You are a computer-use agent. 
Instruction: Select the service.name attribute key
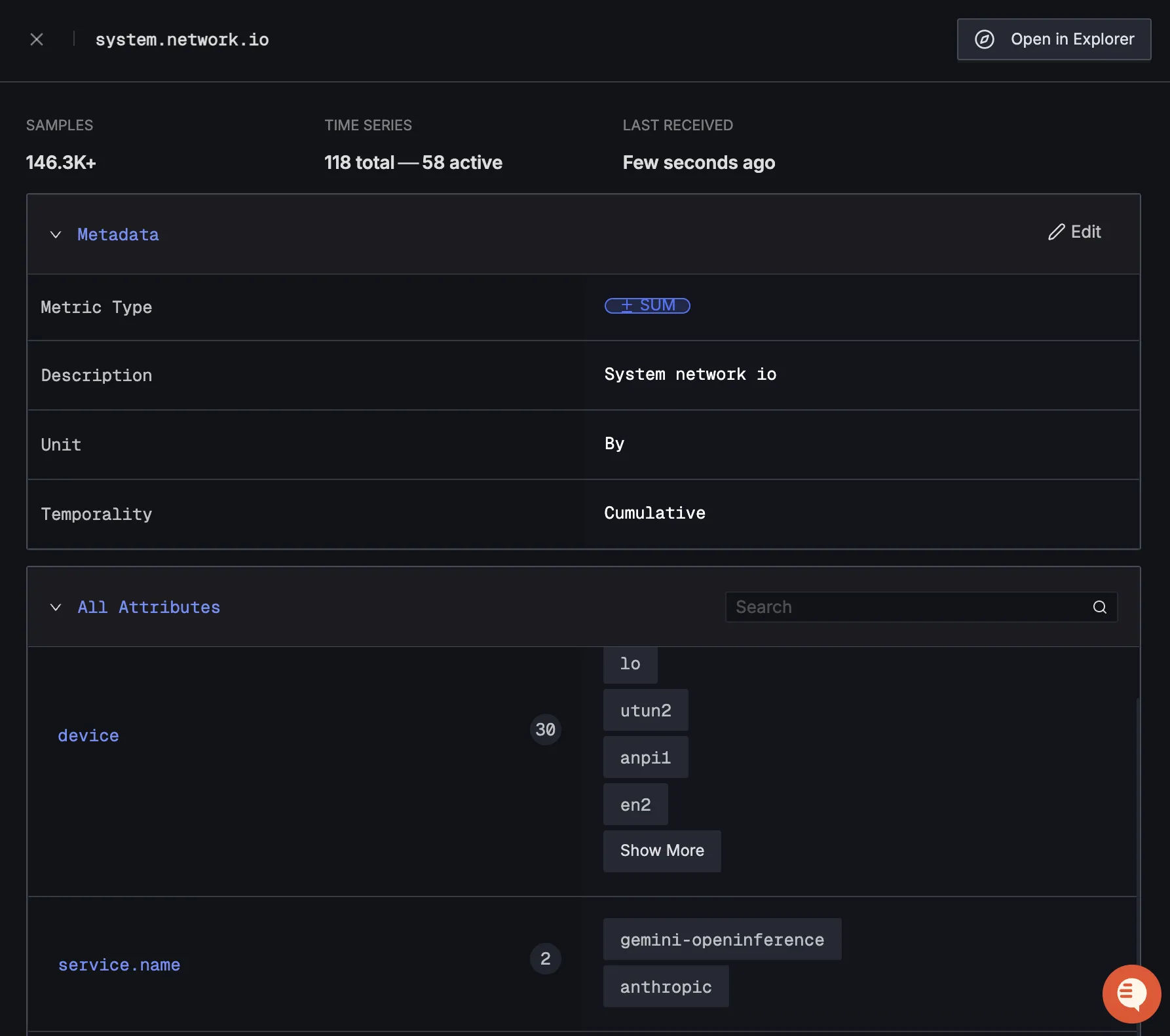pos(119,965)
